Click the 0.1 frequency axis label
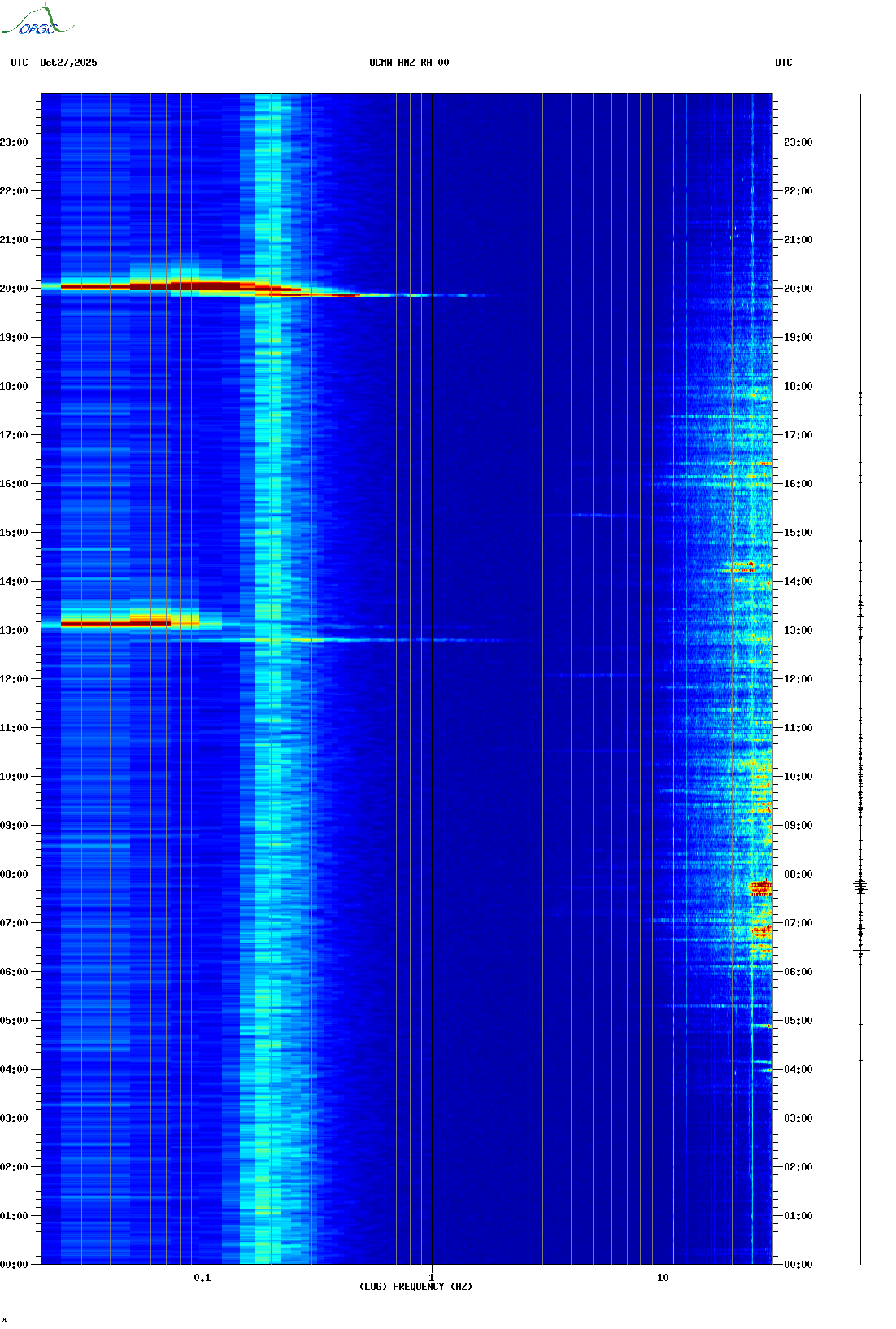 click(202, 1277)
